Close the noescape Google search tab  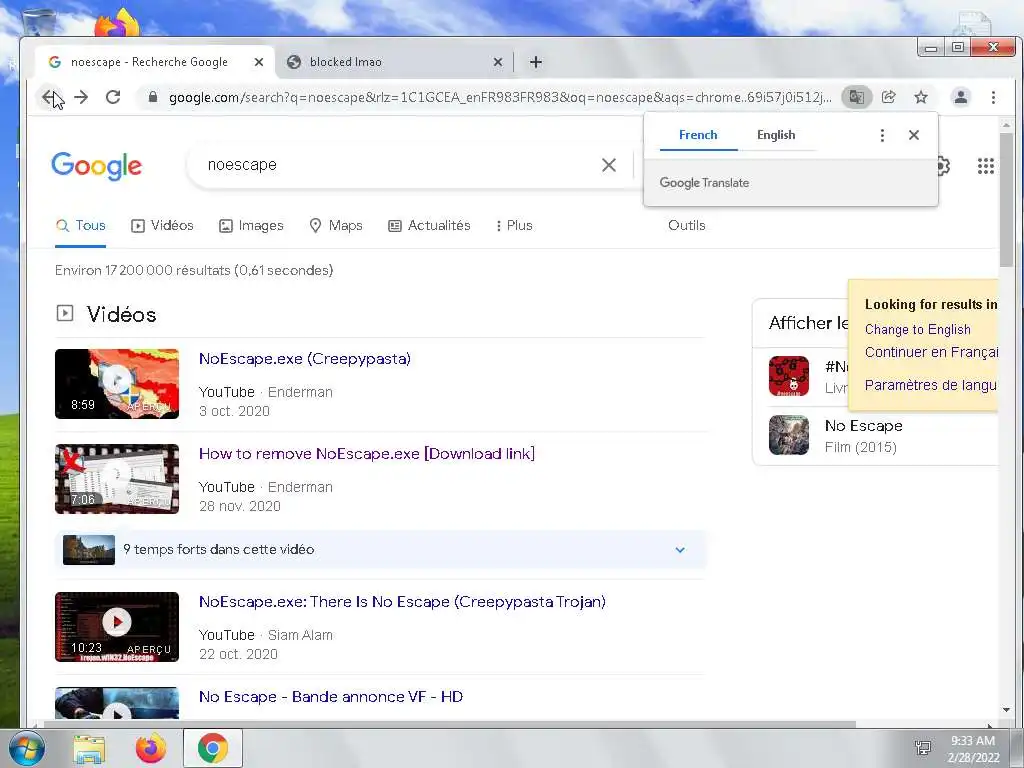click(259, 62)
